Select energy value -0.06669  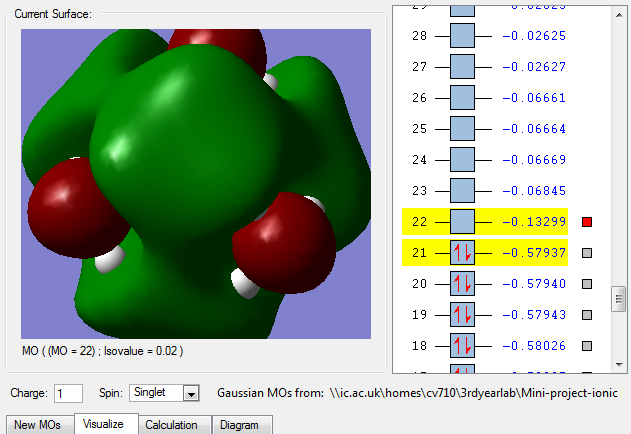tap(534, 160)
